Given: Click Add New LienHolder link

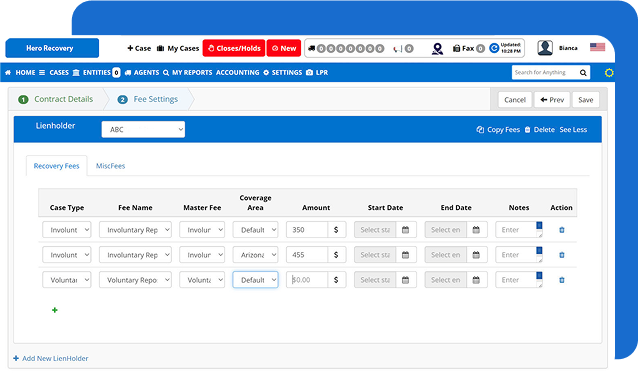Looking at the screenshot, I should coord(51,359).
